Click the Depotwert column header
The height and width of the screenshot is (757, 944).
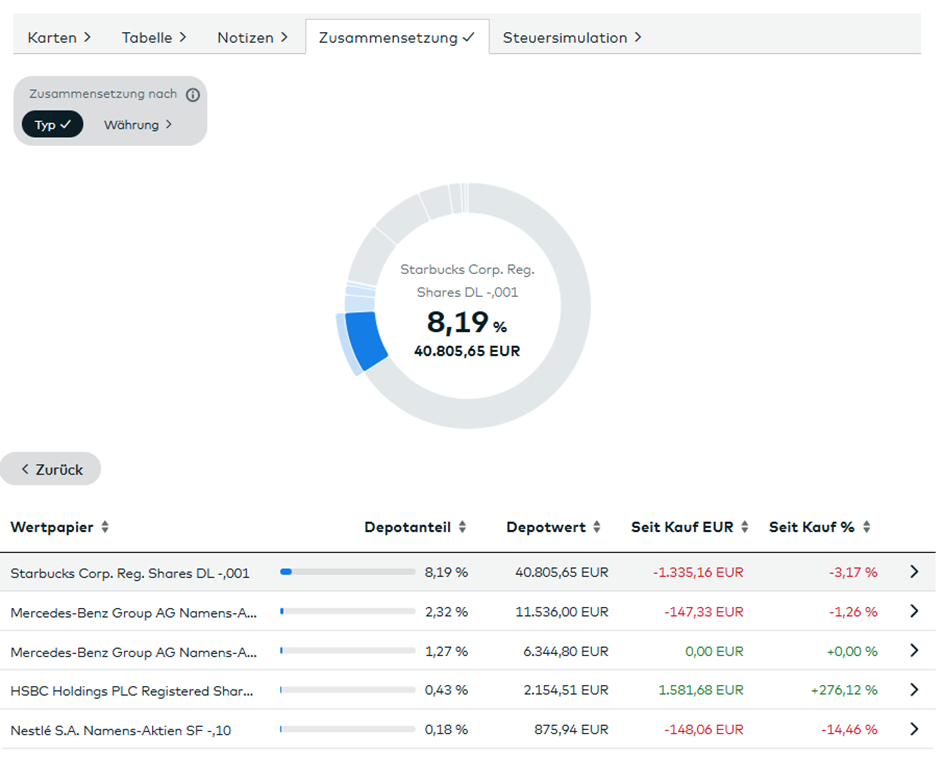[x=546, y=527]
